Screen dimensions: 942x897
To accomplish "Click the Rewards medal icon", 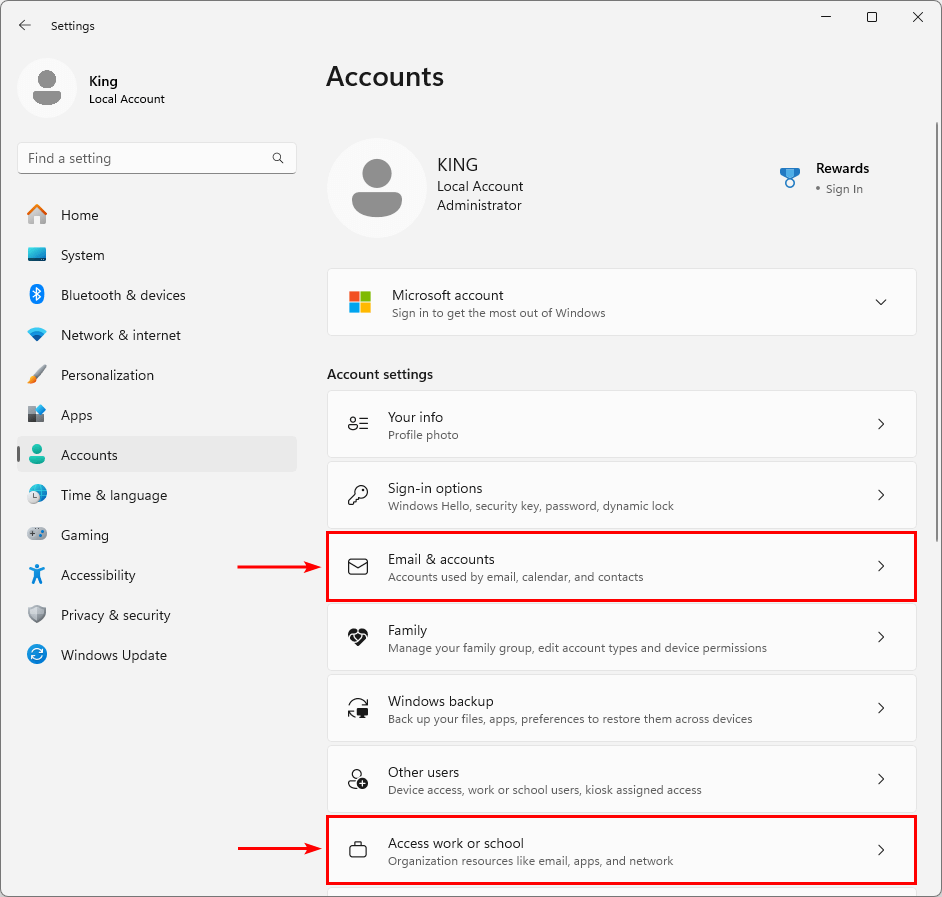I will coord(790,178).
